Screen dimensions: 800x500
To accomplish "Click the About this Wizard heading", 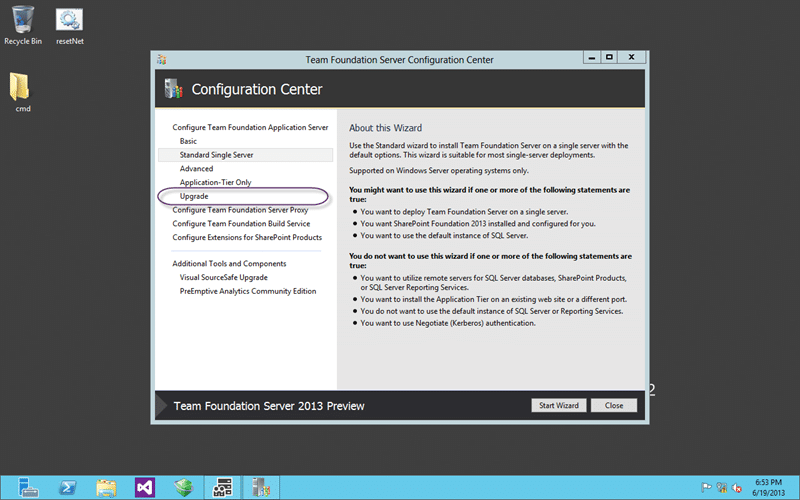I will coord(386,128).
